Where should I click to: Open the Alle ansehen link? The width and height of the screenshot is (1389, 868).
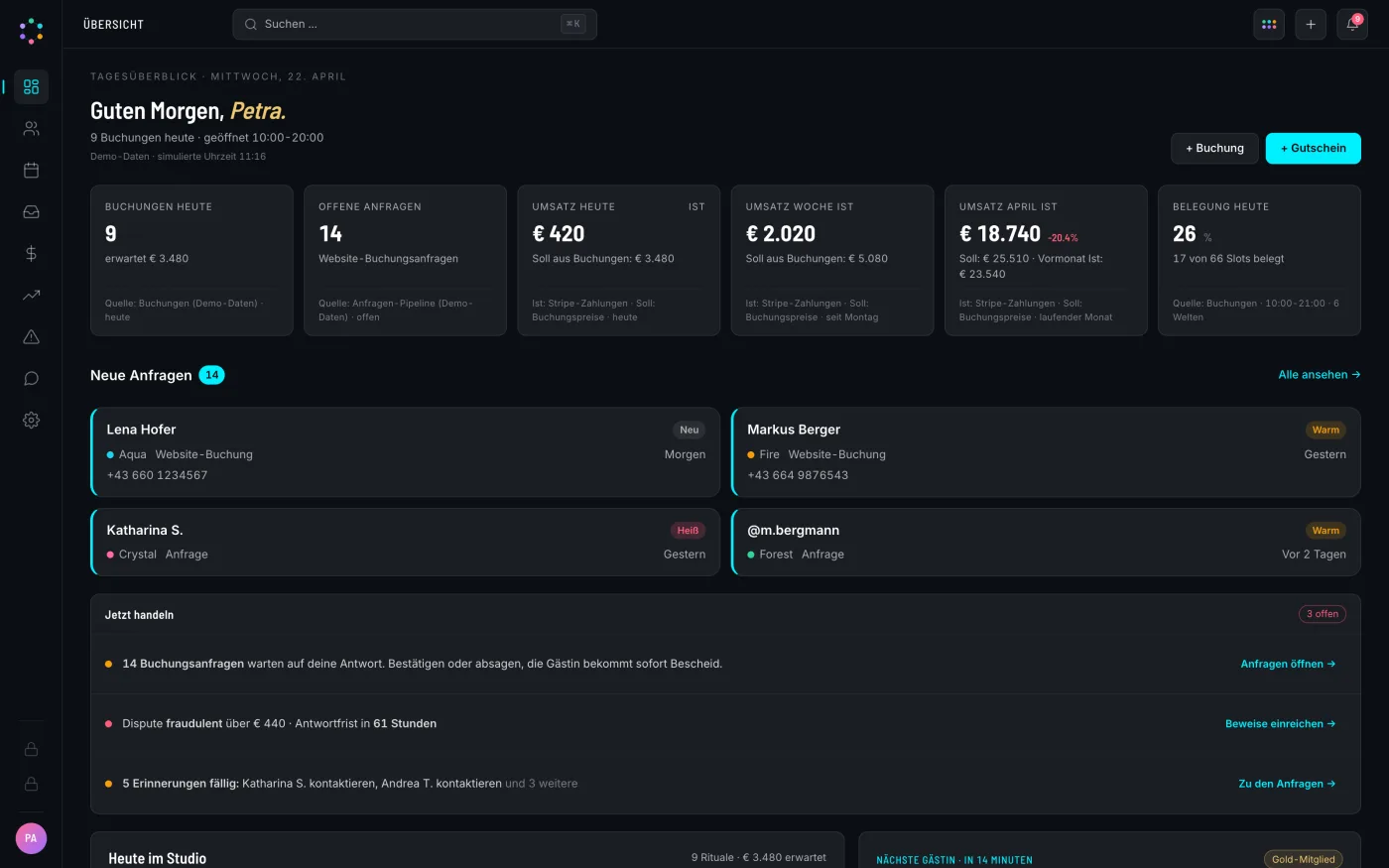(1320, 375)
